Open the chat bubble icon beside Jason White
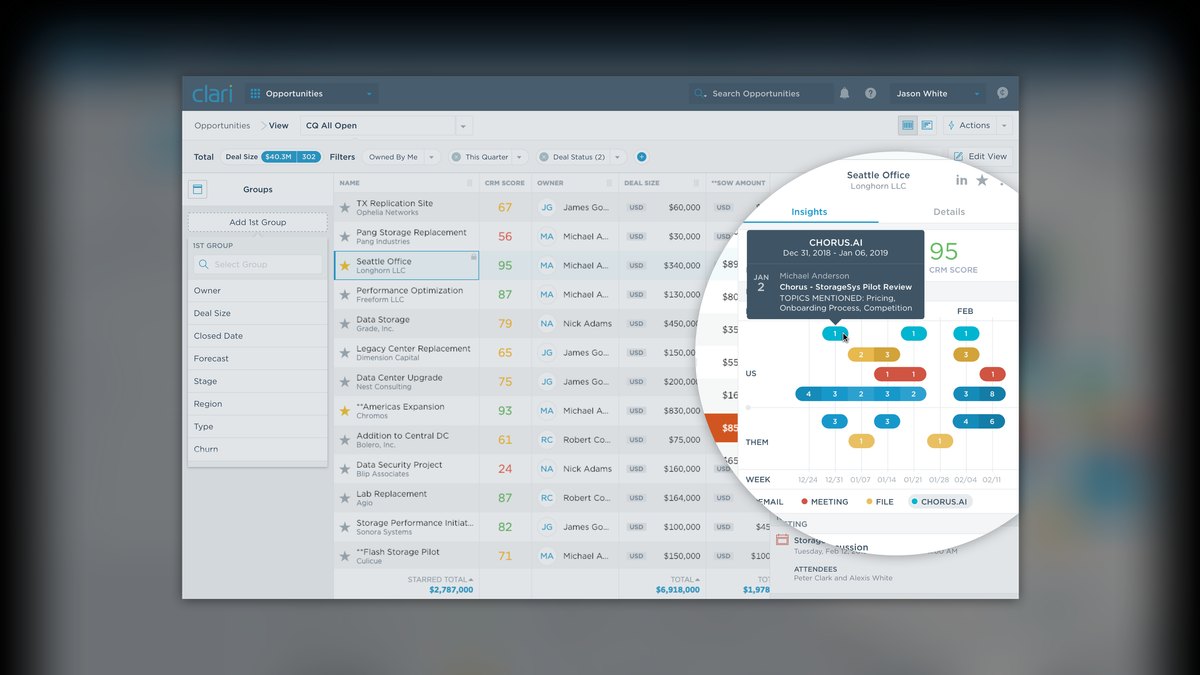The width and height of the screenshot is (1200, 675). [x=1002, y=93]
